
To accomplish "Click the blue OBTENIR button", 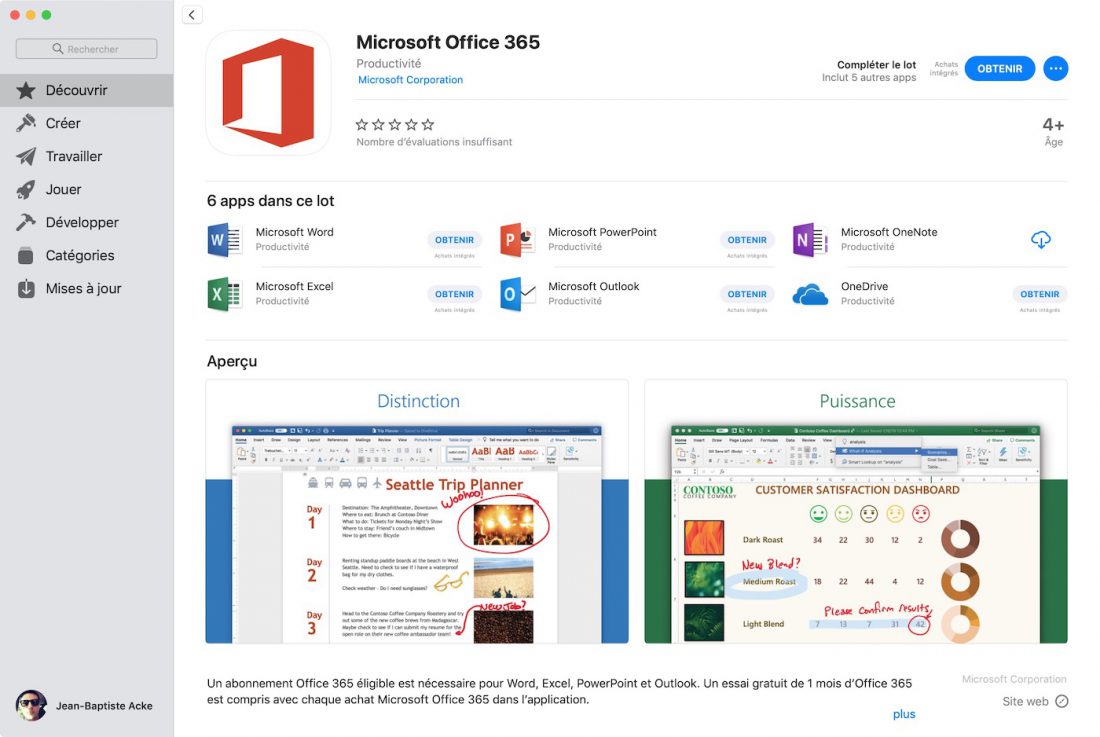I will (999, 68).
